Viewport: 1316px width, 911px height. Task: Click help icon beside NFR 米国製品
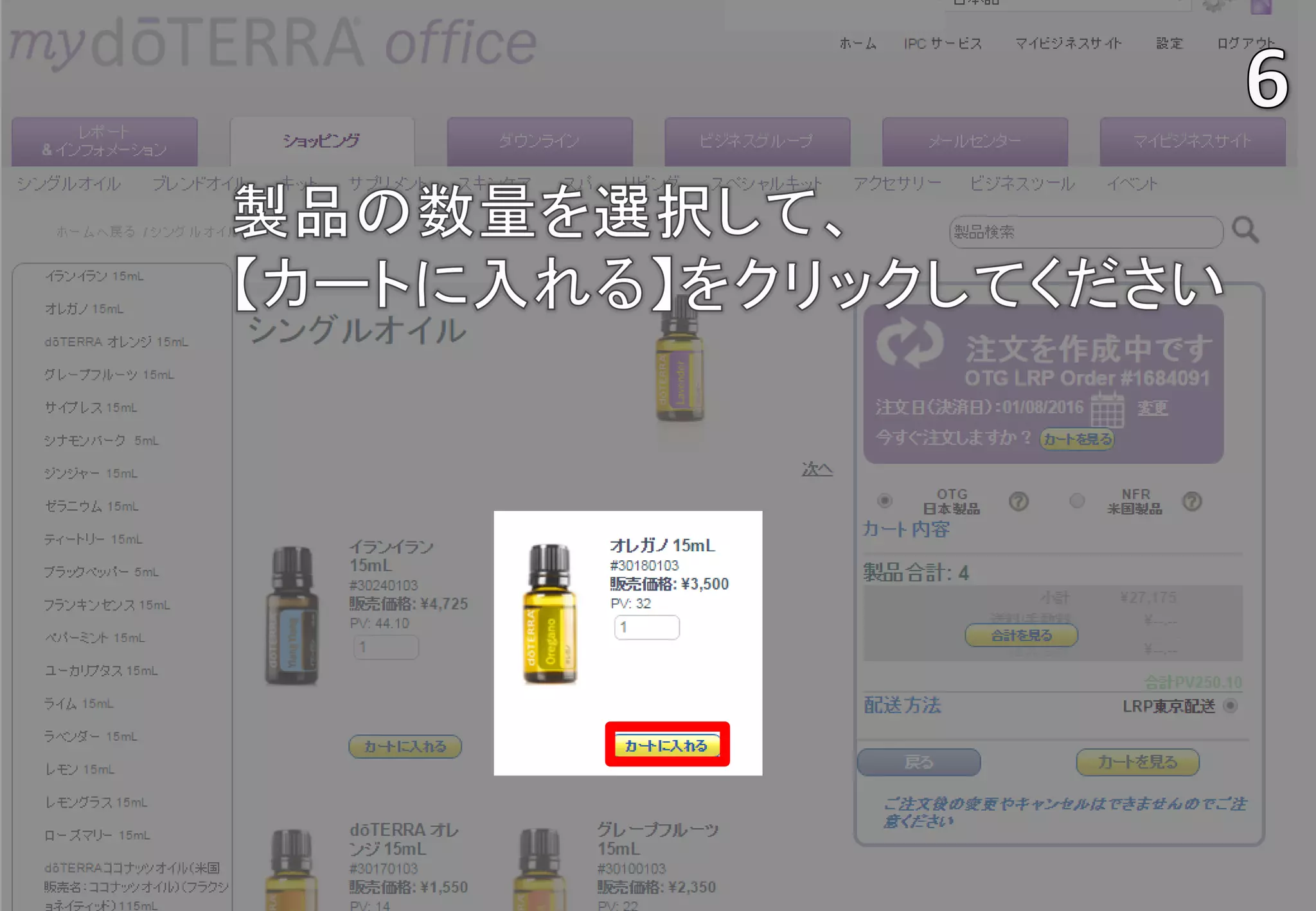point(1192,501)
